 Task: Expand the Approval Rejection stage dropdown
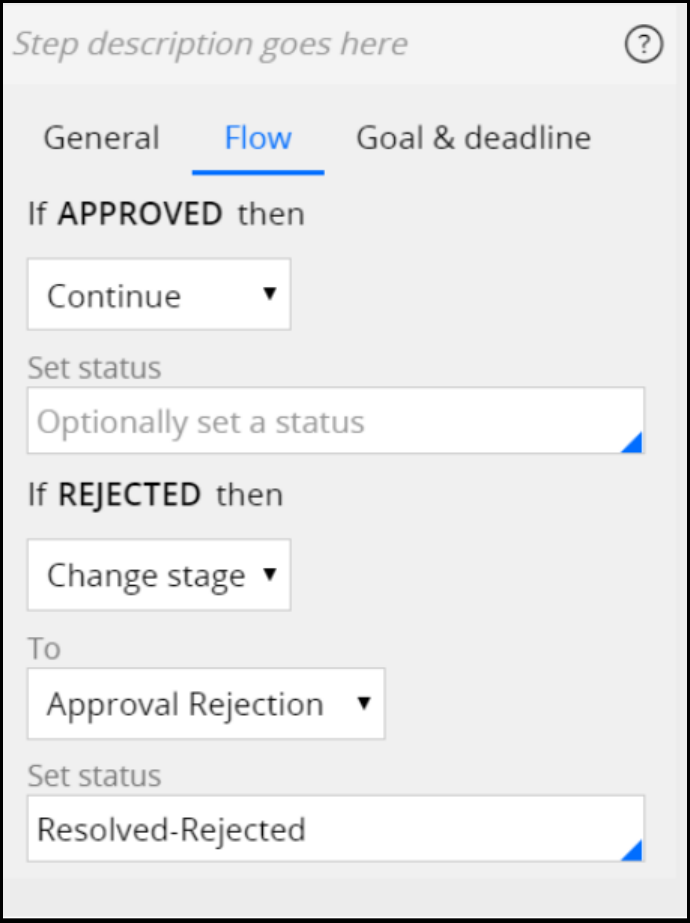(205, 704)
